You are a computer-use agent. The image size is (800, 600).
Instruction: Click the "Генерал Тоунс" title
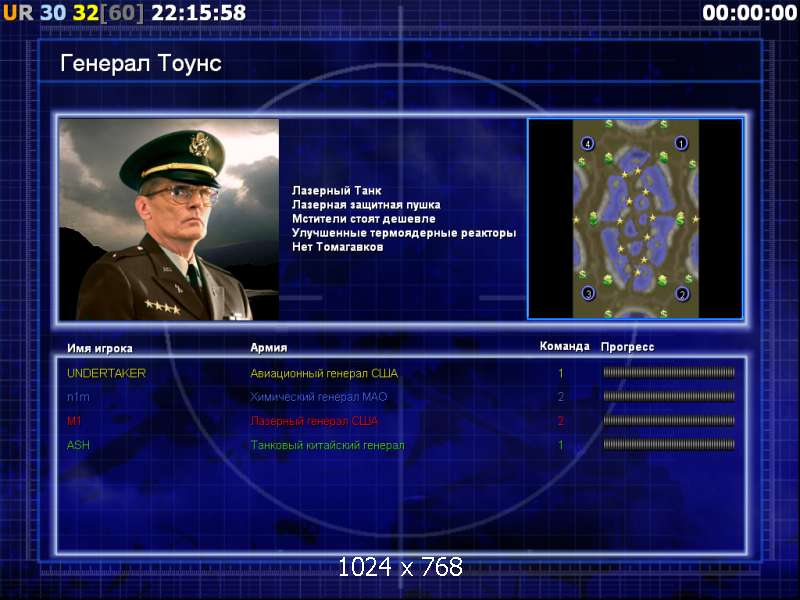(141, 63)
